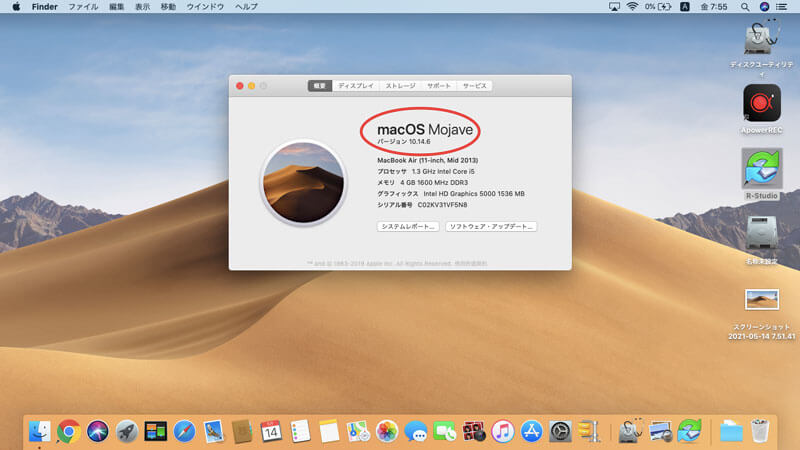Open App Store from the Dock

(x=531, y=432)
